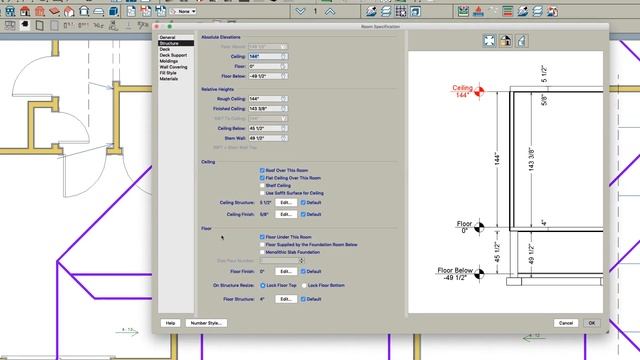The height and width of the screenshot is (360, 640).
Task: Click the absolute Floor elevation field
Action: [x=268, y=66]
